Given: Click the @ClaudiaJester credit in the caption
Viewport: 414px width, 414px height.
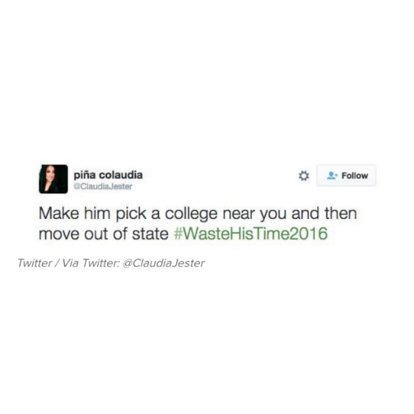Looking at the screenshot, I should (163, 263).
